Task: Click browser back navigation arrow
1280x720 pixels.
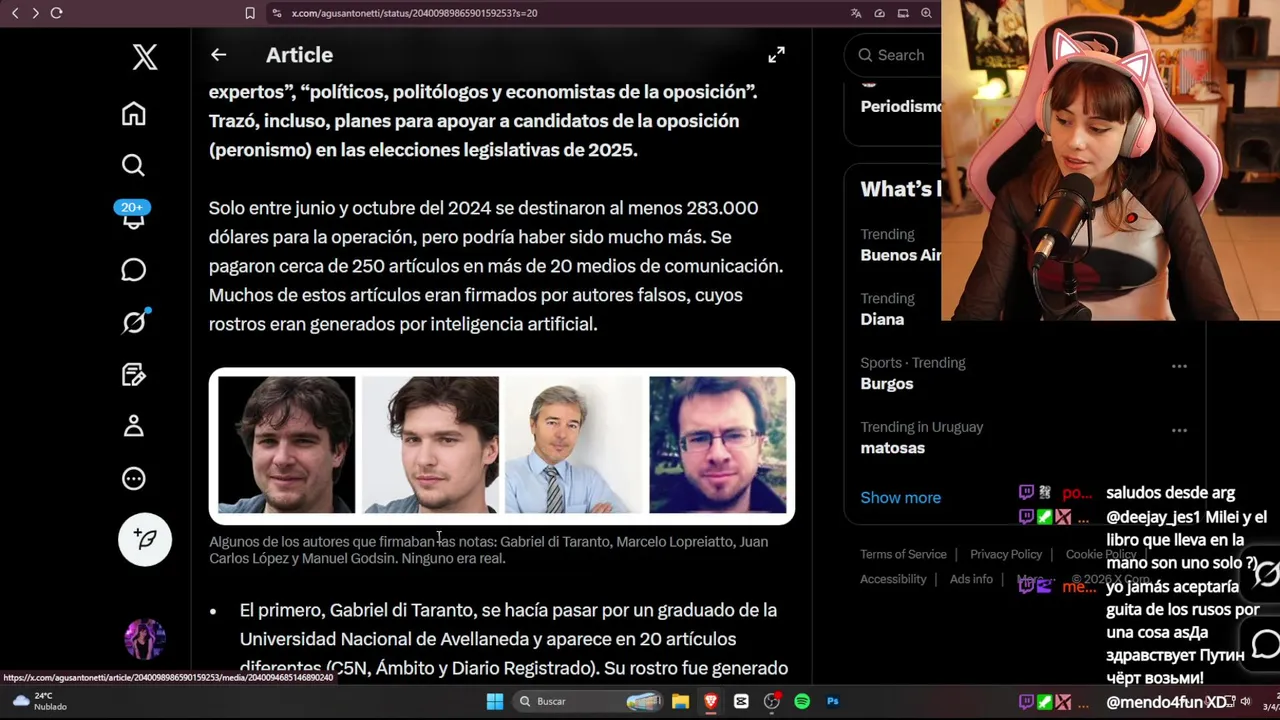Action: pyautogui.click(x=15, y=13)
